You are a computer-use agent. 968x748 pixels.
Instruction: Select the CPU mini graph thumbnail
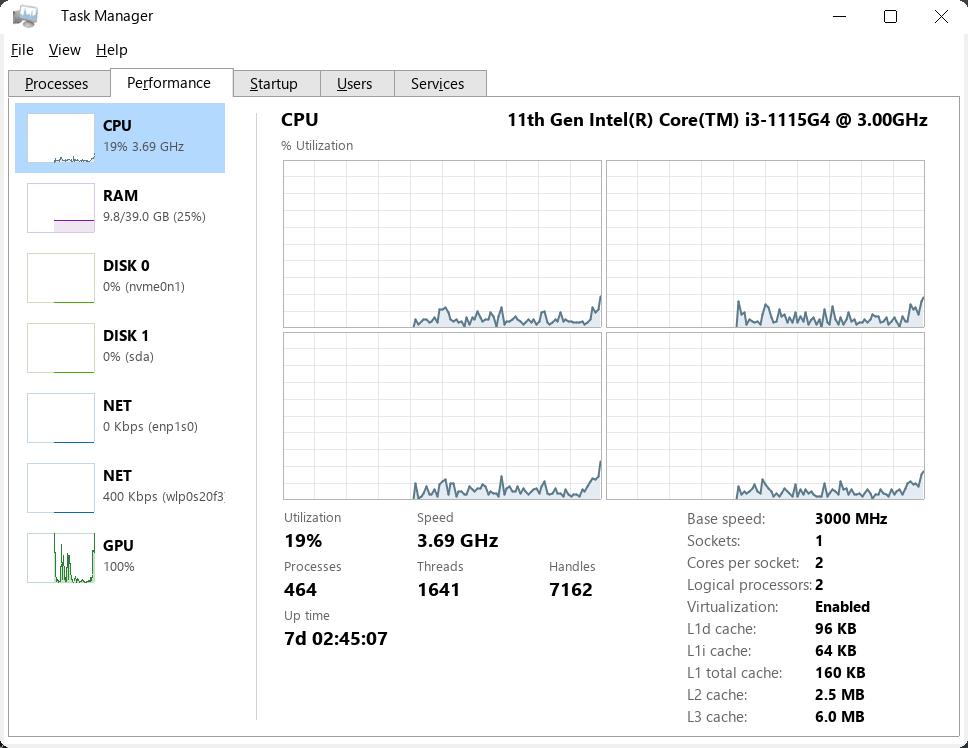coord(61,138)
